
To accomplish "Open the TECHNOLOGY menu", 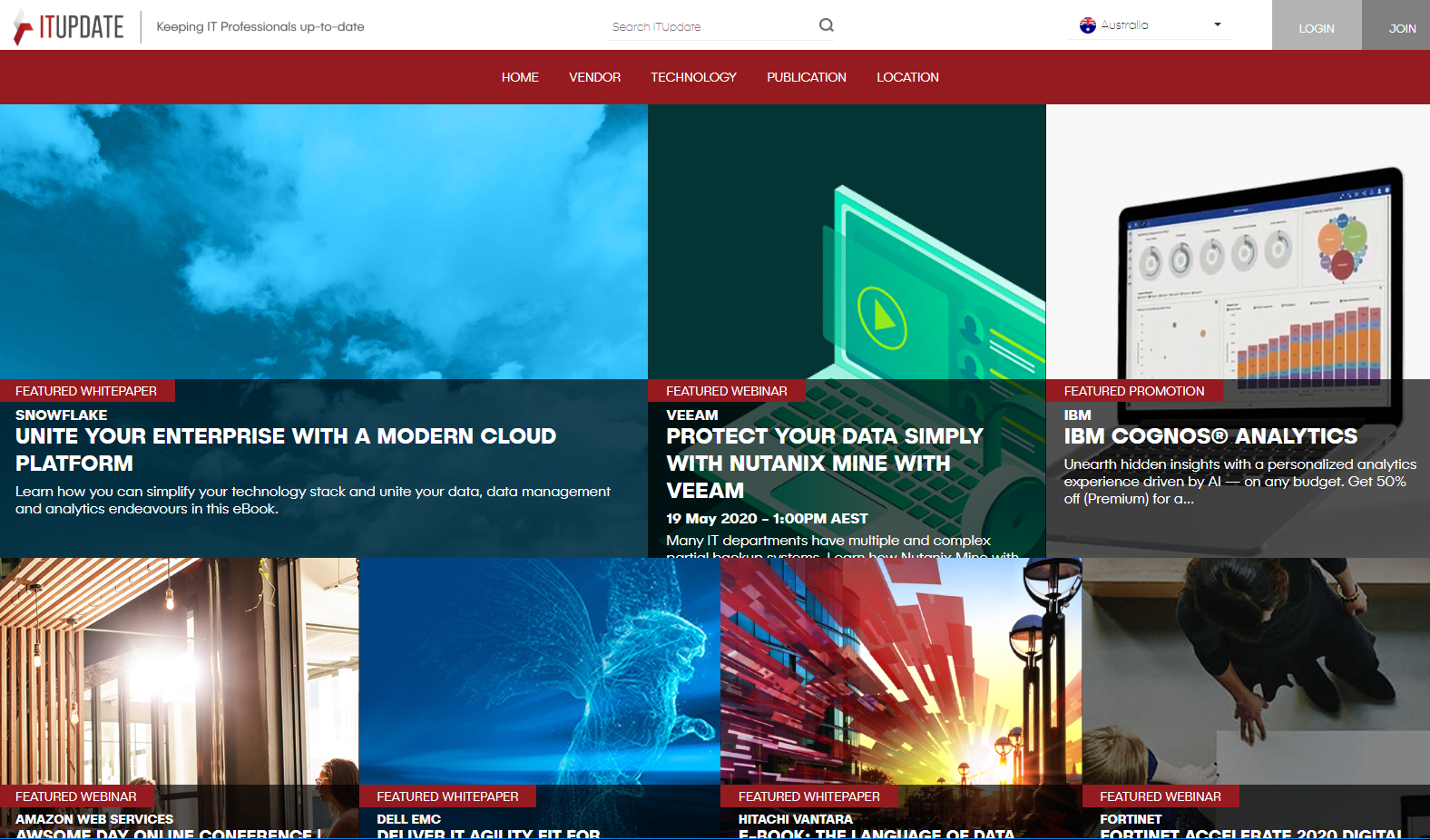I will click(x=693, y=77).
